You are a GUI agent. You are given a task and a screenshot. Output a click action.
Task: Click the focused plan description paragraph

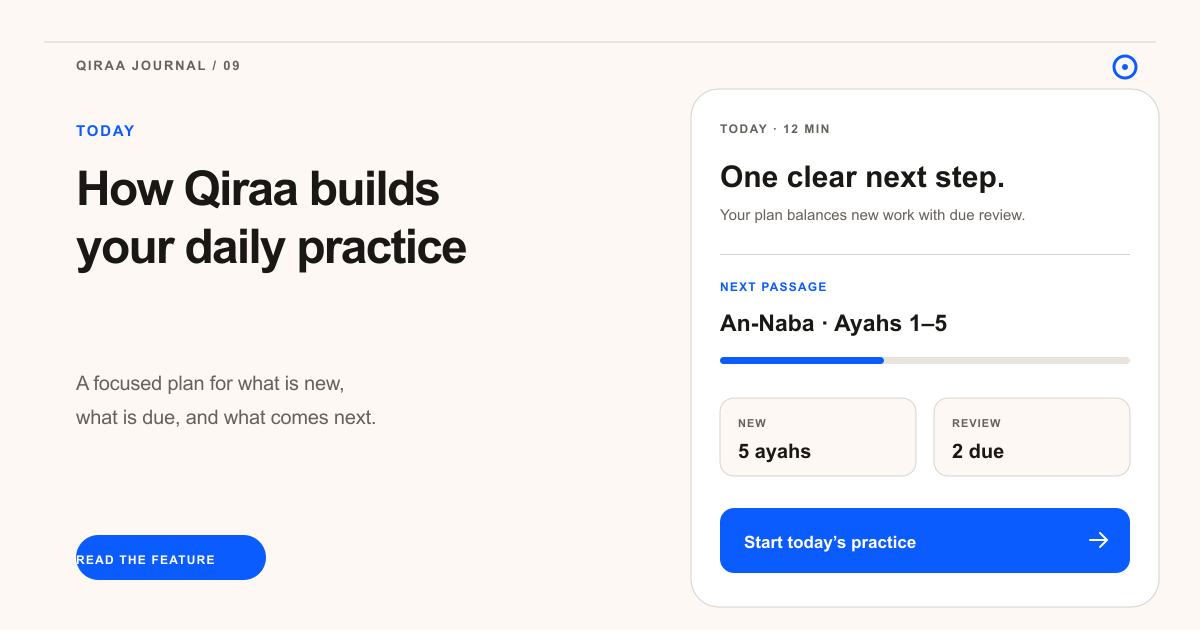[226, 401]
